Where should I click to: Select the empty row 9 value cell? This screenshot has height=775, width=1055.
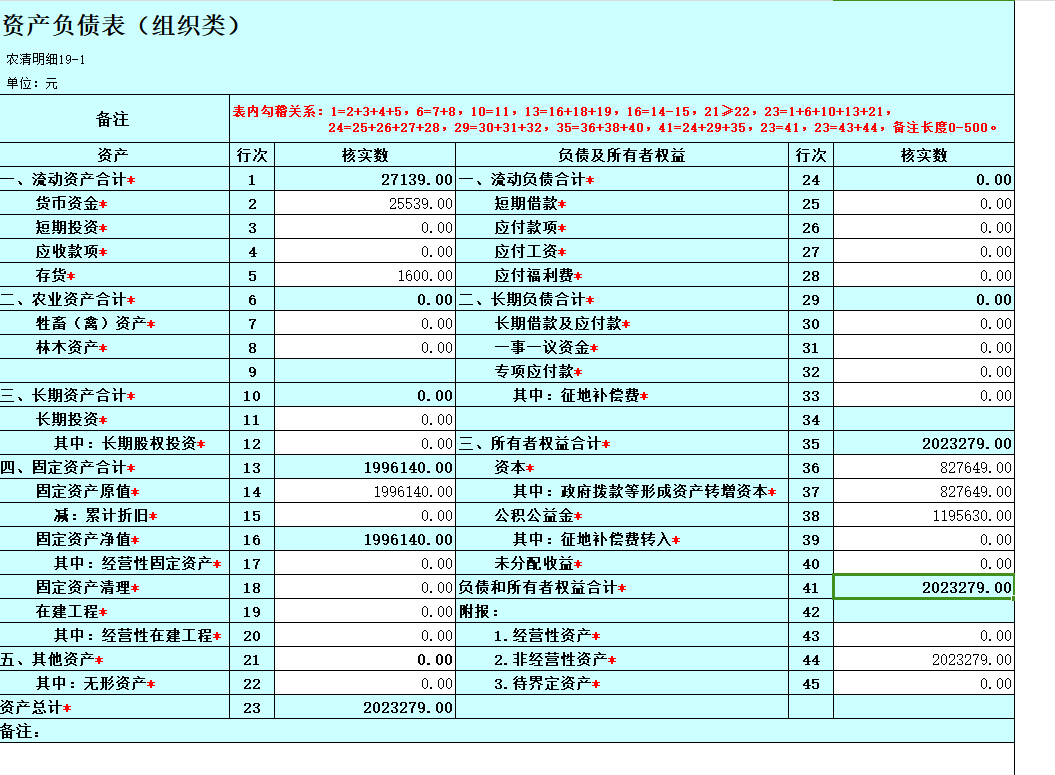tap(365, 371)
